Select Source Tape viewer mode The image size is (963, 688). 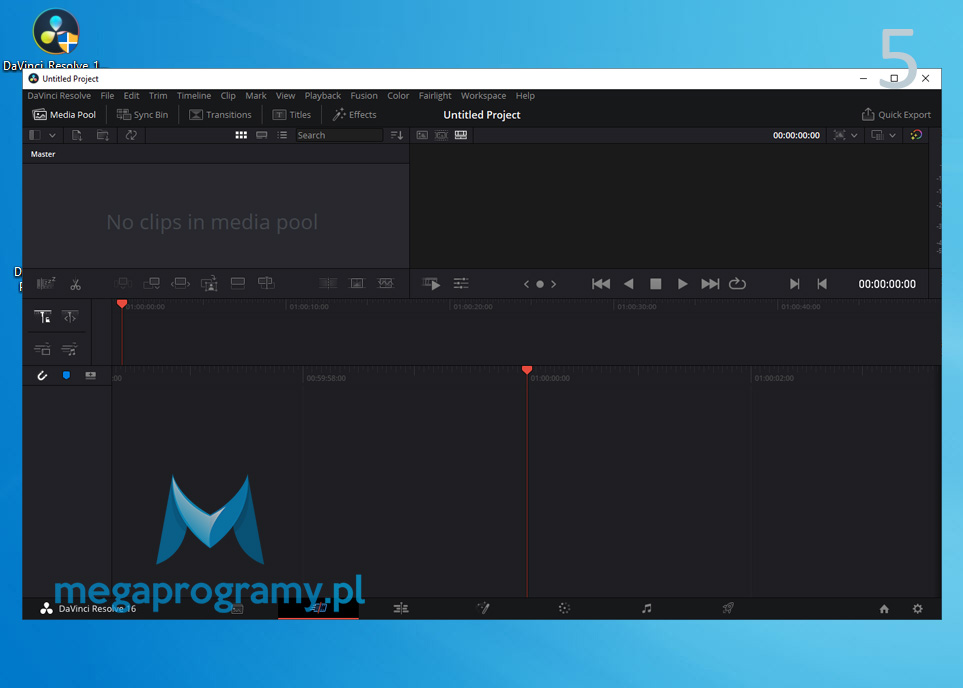coord(441,135)
